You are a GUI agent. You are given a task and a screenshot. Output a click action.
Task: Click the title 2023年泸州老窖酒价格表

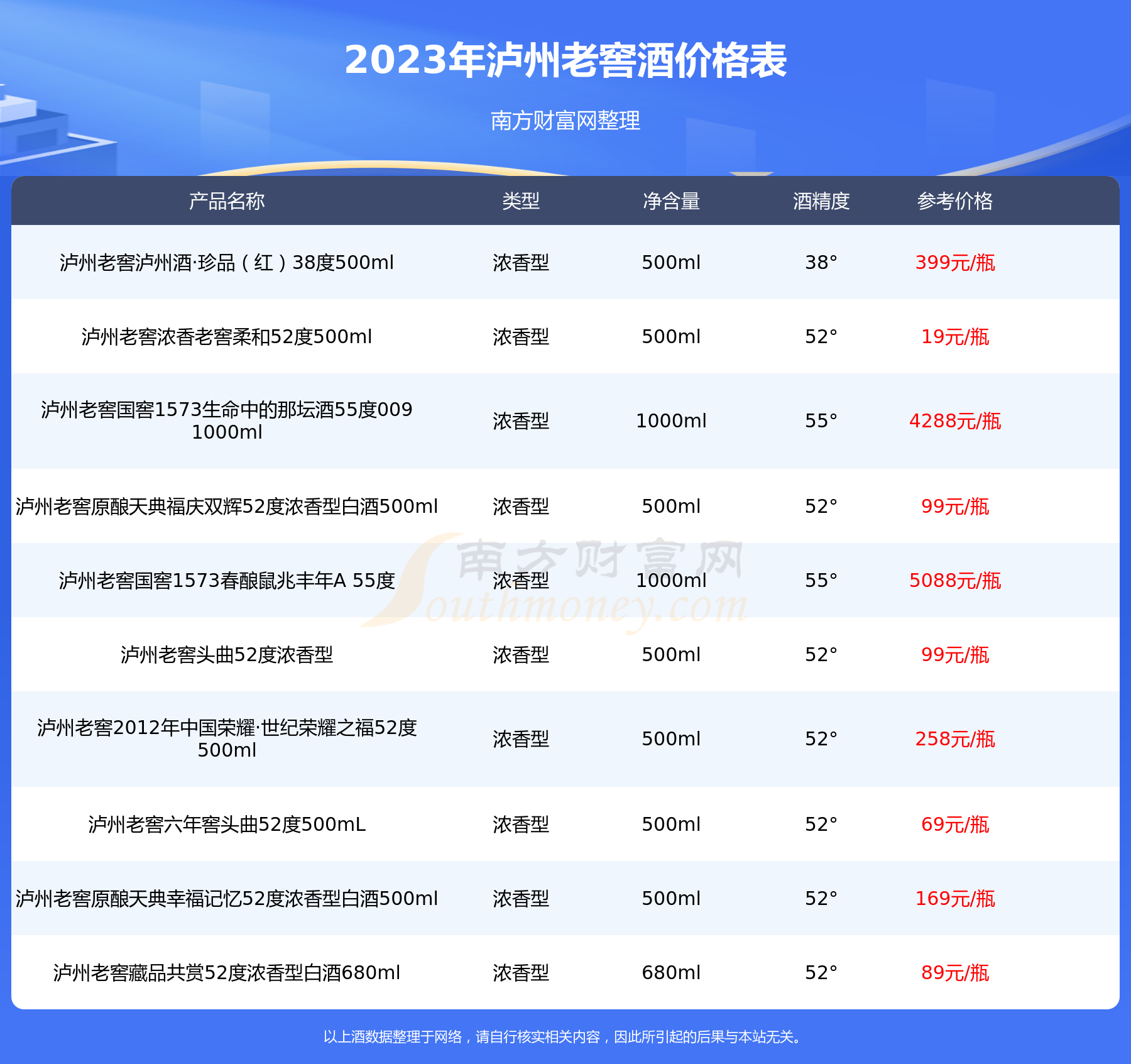pos(565,60)
